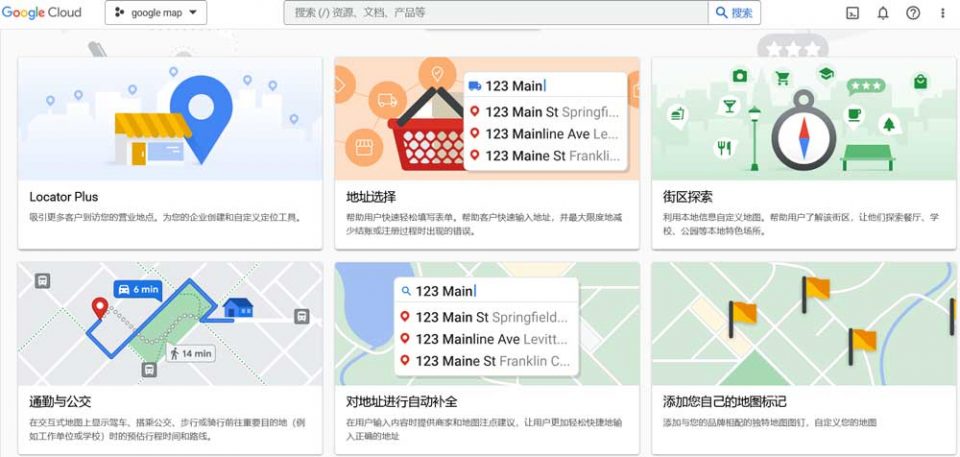
Task: Select the Locator Plus card title
Action: 64,197
